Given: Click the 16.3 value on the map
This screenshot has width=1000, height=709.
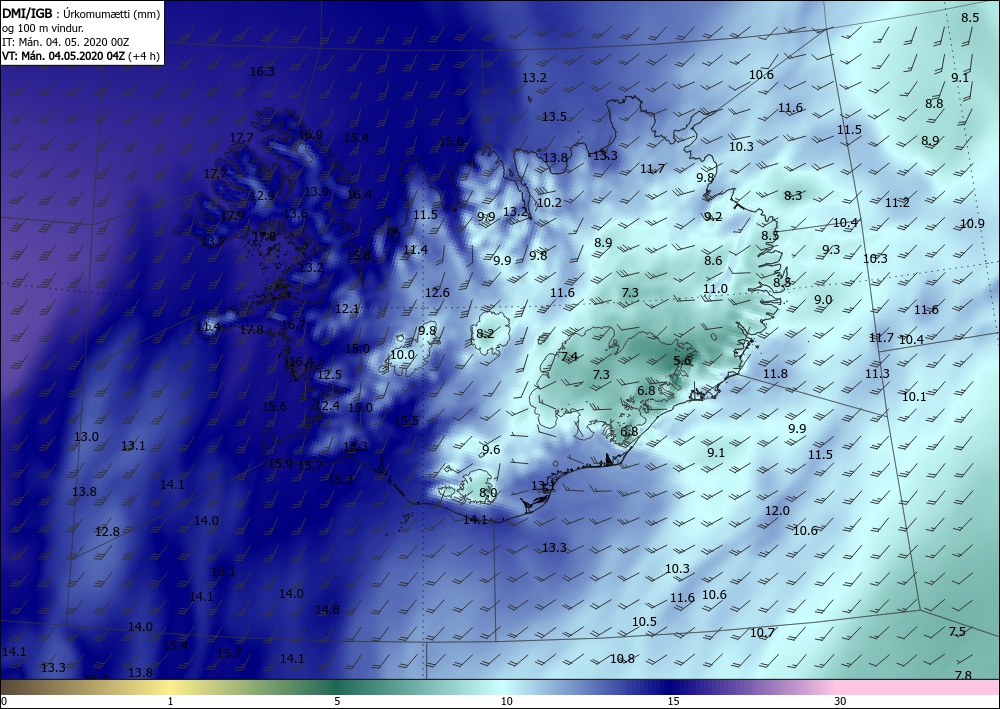Looking at the screenshot, I should [x=262, y=72].
